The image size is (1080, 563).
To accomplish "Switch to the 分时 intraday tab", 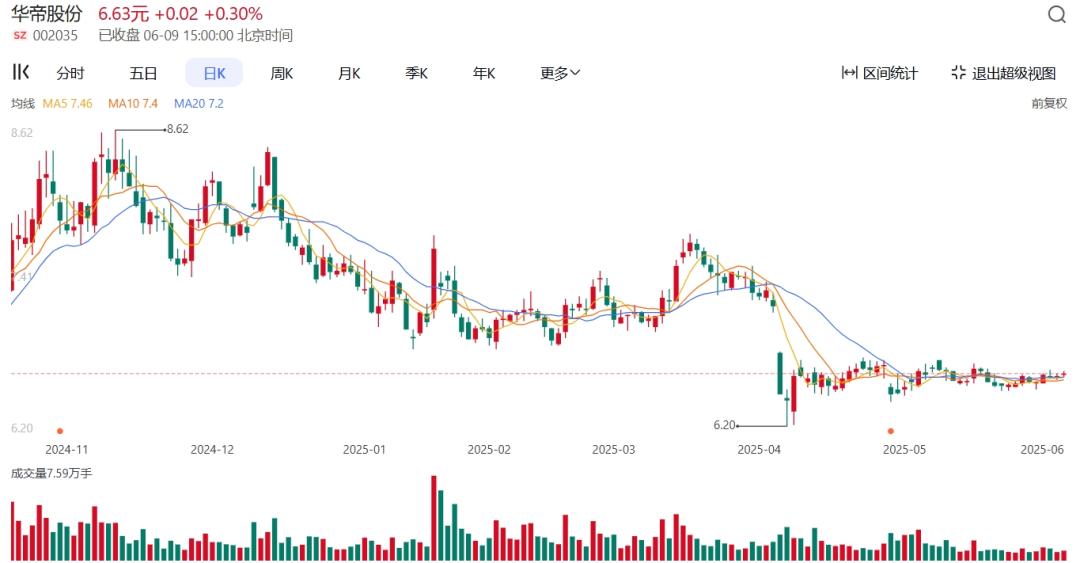I will point(70,73).
